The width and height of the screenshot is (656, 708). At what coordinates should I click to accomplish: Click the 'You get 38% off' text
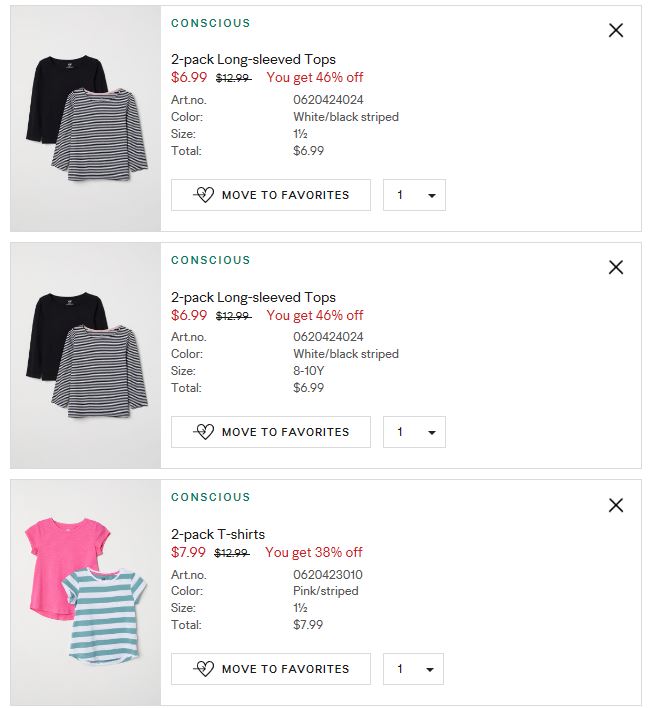[313, 552]
